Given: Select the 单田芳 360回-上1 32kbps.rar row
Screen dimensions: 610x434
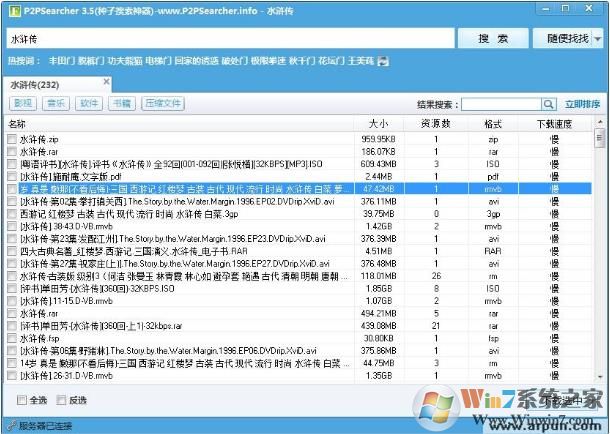Looking at the screenshot, I should coord(299,326).
